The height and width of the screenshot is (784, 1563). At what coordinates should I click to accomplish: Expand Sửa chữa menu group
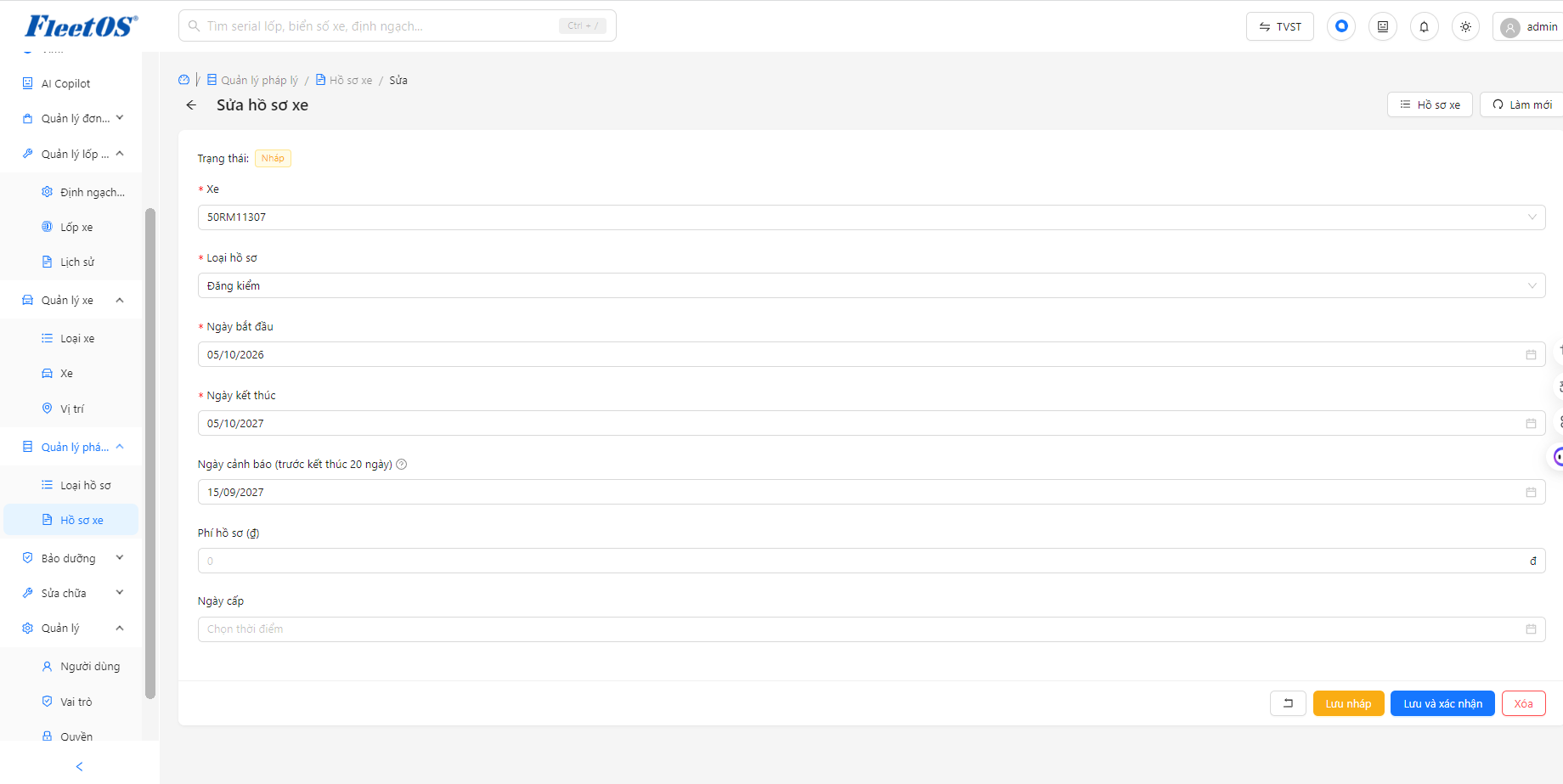pyautogui.click(x=73, y=593)
